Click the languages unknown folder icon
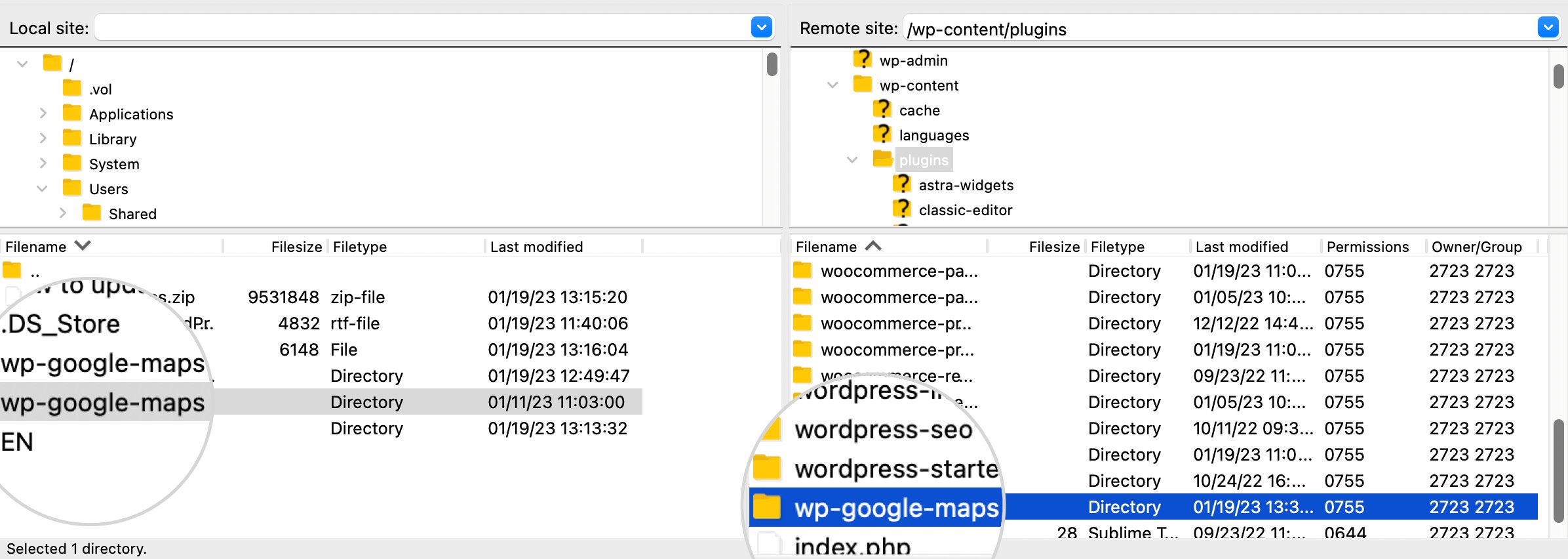Image resolution: width=1568 pixels, height=559 pixels. 882,134
